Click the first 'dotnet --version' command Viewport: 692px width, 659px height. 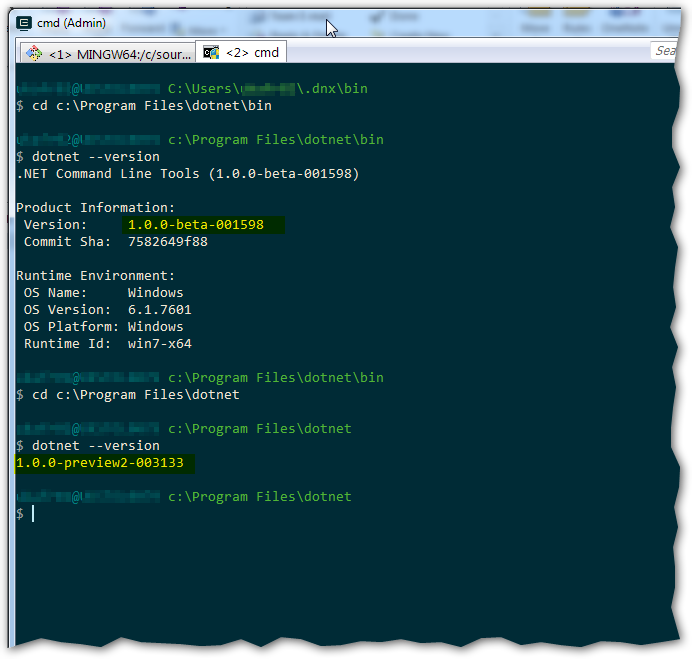96,157
